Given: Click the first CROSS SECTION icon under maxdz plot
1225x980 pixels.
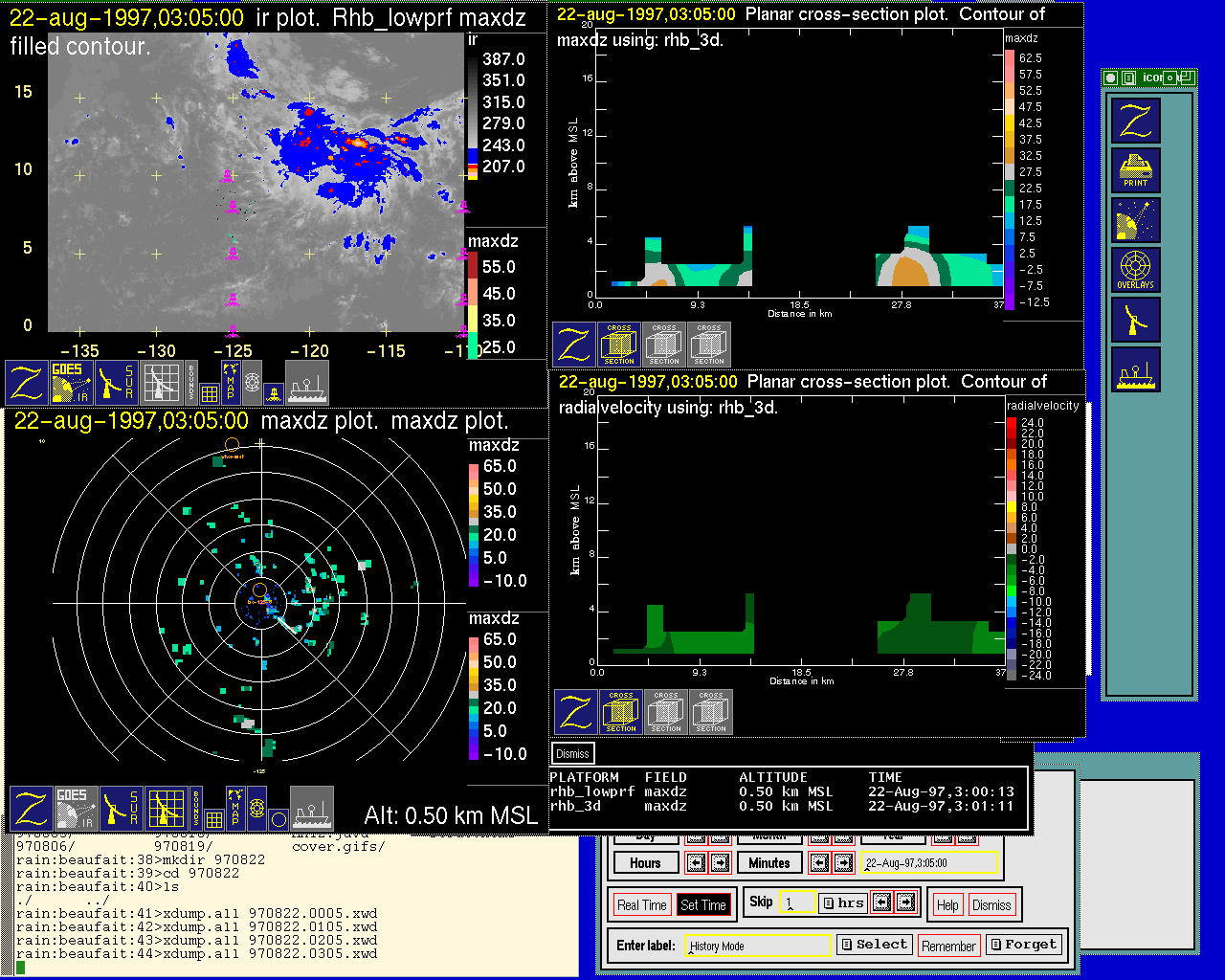Looking at the screenshot, I should 619,345.
